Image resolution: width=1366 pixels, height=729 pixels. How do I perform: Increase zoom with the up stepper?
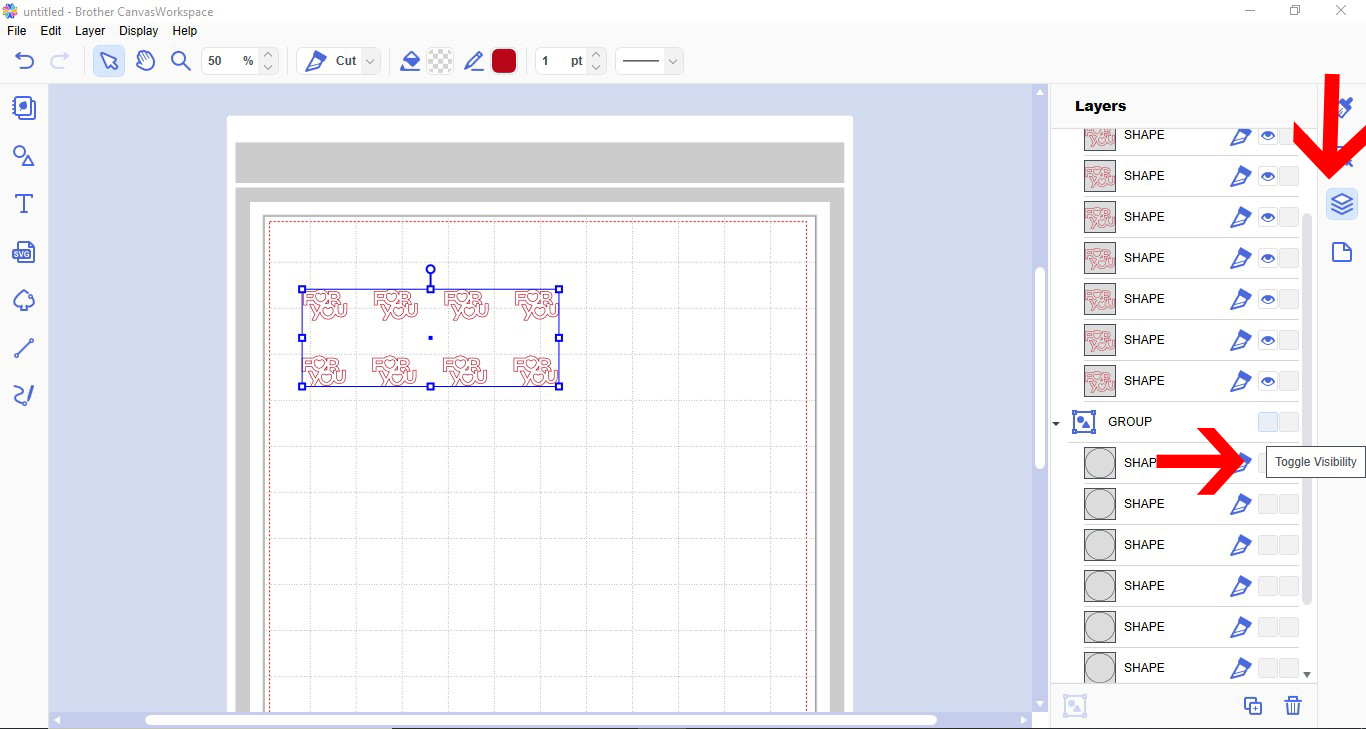268,55
